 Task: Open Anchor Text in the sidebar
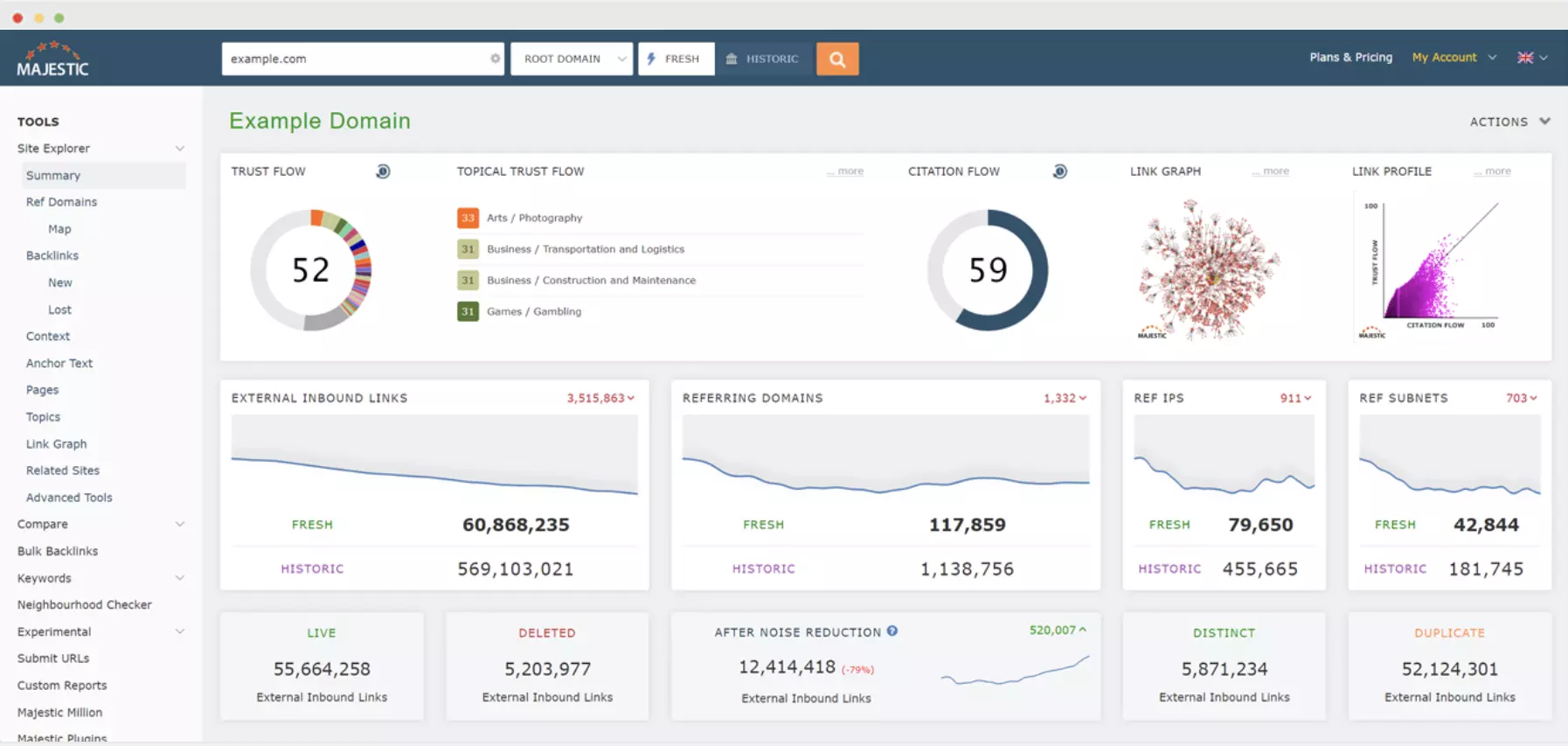click(59, 363)
